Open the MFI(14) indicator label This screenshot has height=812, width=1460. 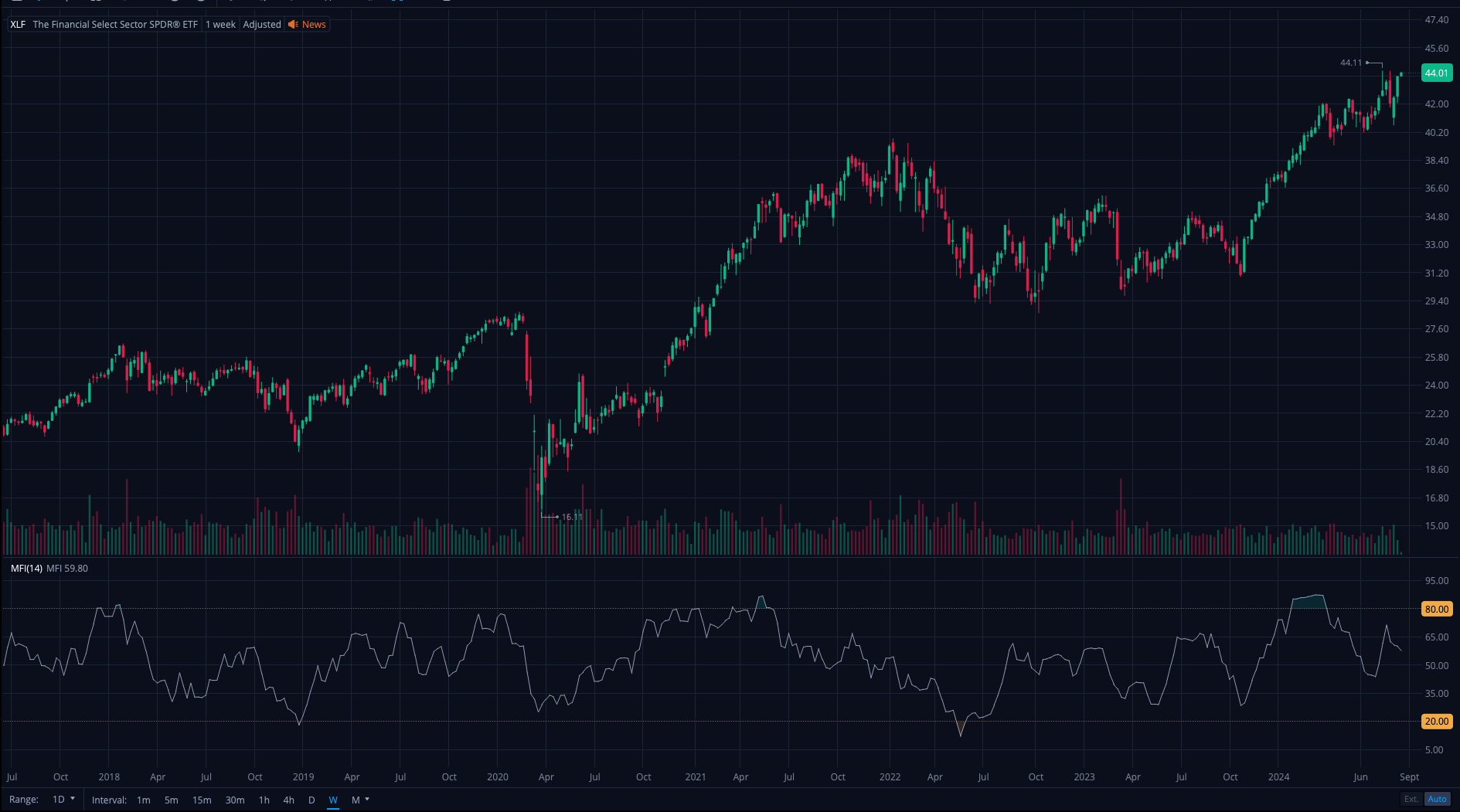(26, 569)
